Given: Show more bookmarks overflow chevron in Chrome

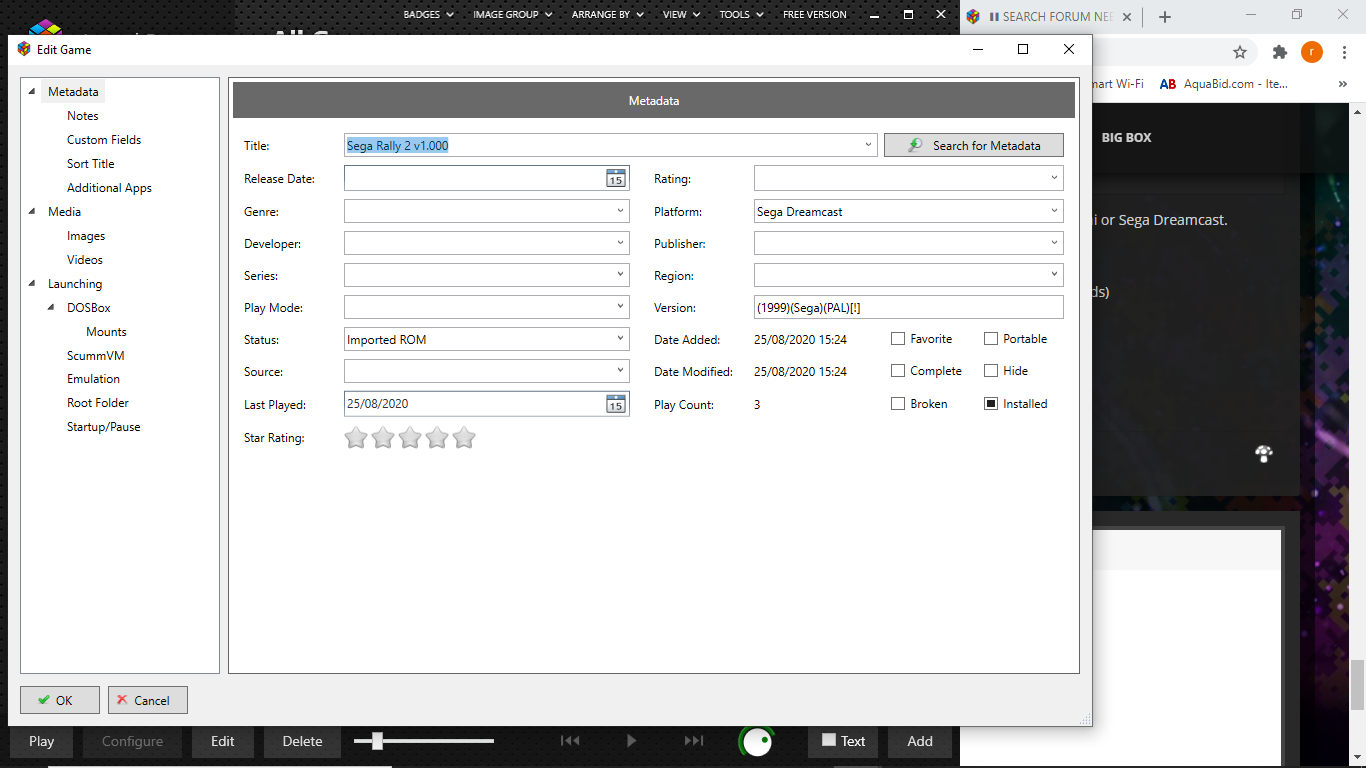Looking at the screenshot, I should point(1342,84).
